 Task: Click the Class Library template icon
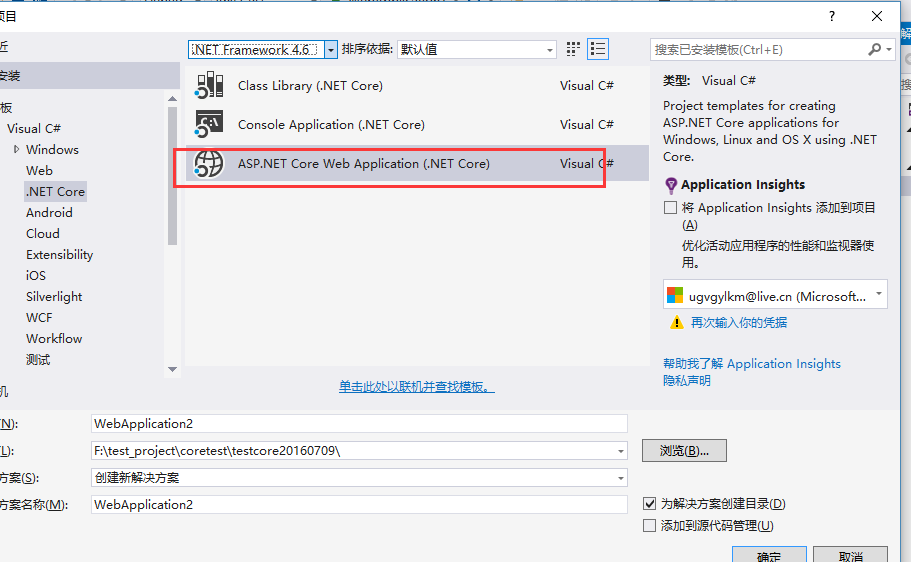209,85
